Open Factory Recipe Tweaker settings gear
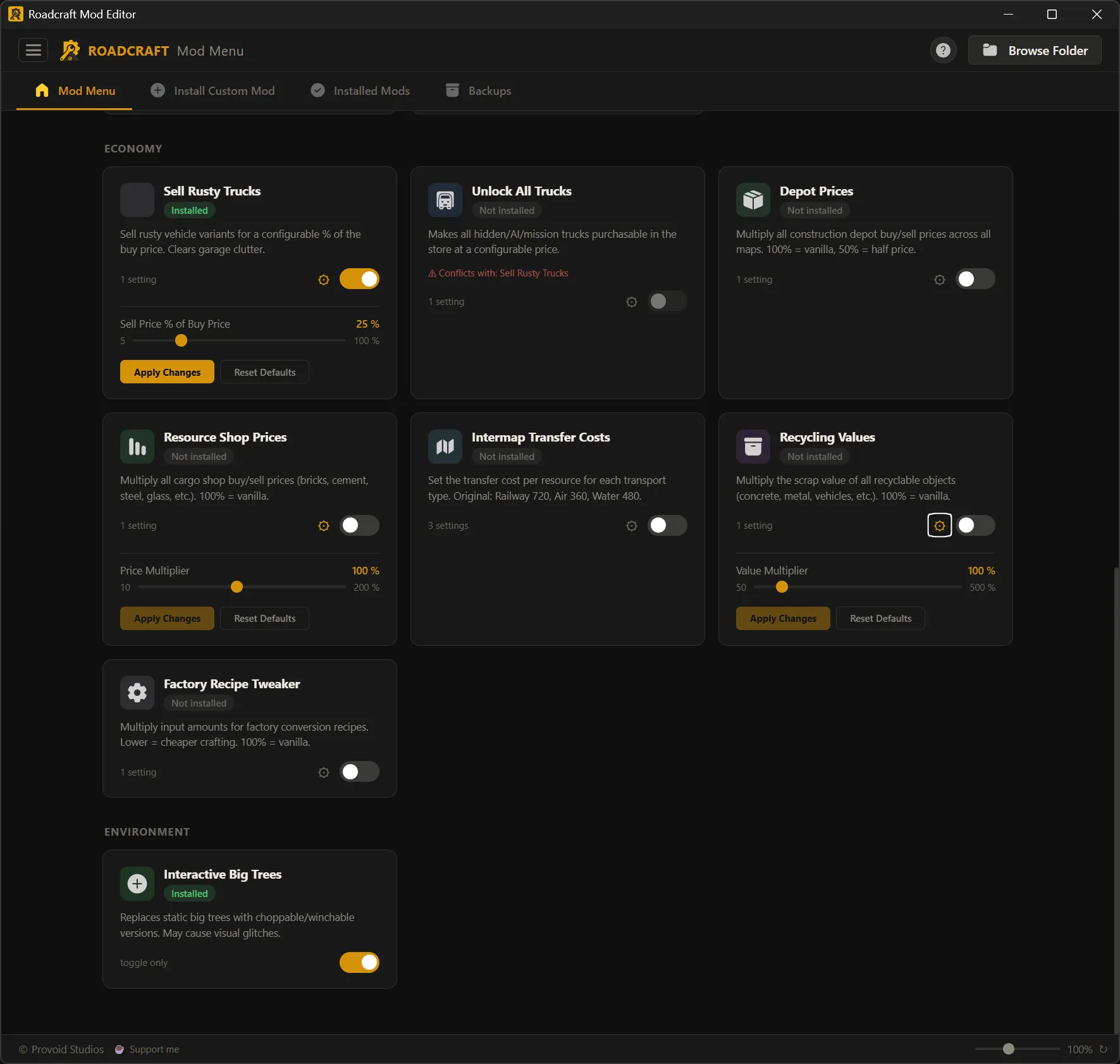 coord(324,772)
